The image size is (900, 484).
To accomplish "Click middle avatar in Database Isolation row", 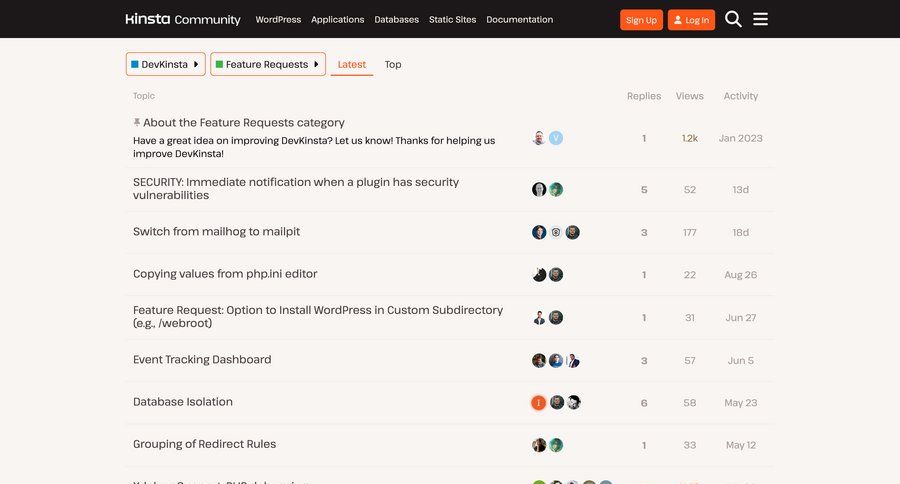I will point(557,402).
